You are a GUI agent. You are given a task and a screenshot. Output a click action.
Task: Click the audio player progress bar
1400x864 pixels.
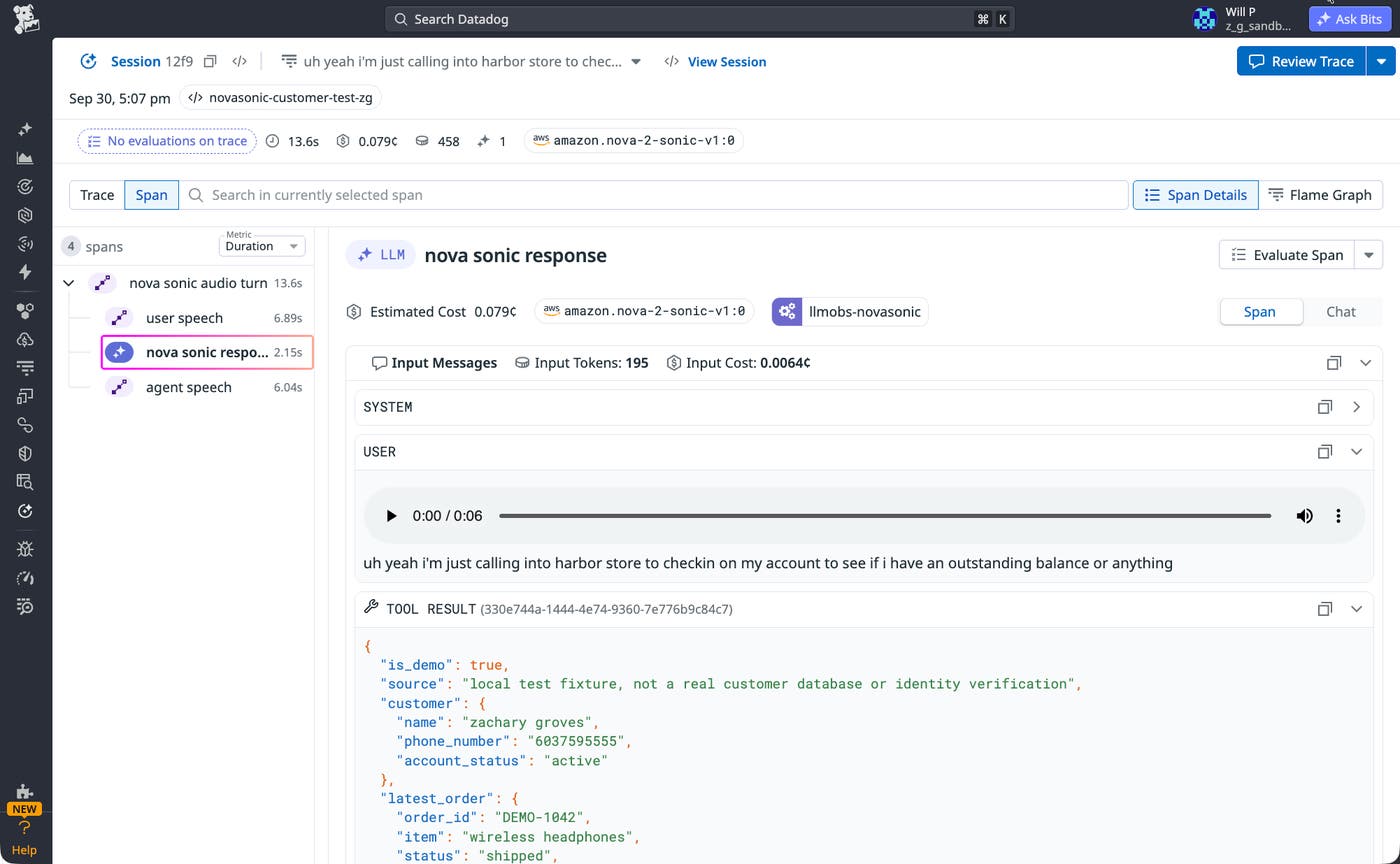(x=885, y=516)
